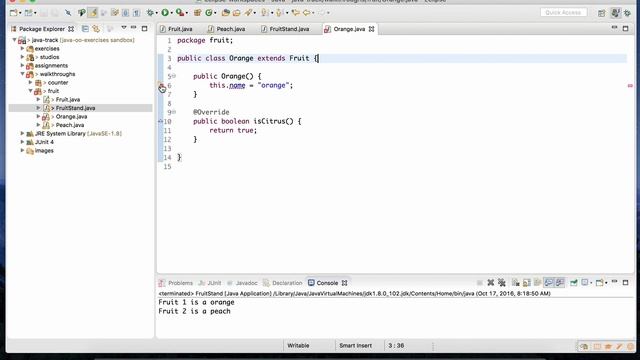This screenshot has width=640, height=360.
Task: Click the Open Type icon
Action: [x=226, y=13]
